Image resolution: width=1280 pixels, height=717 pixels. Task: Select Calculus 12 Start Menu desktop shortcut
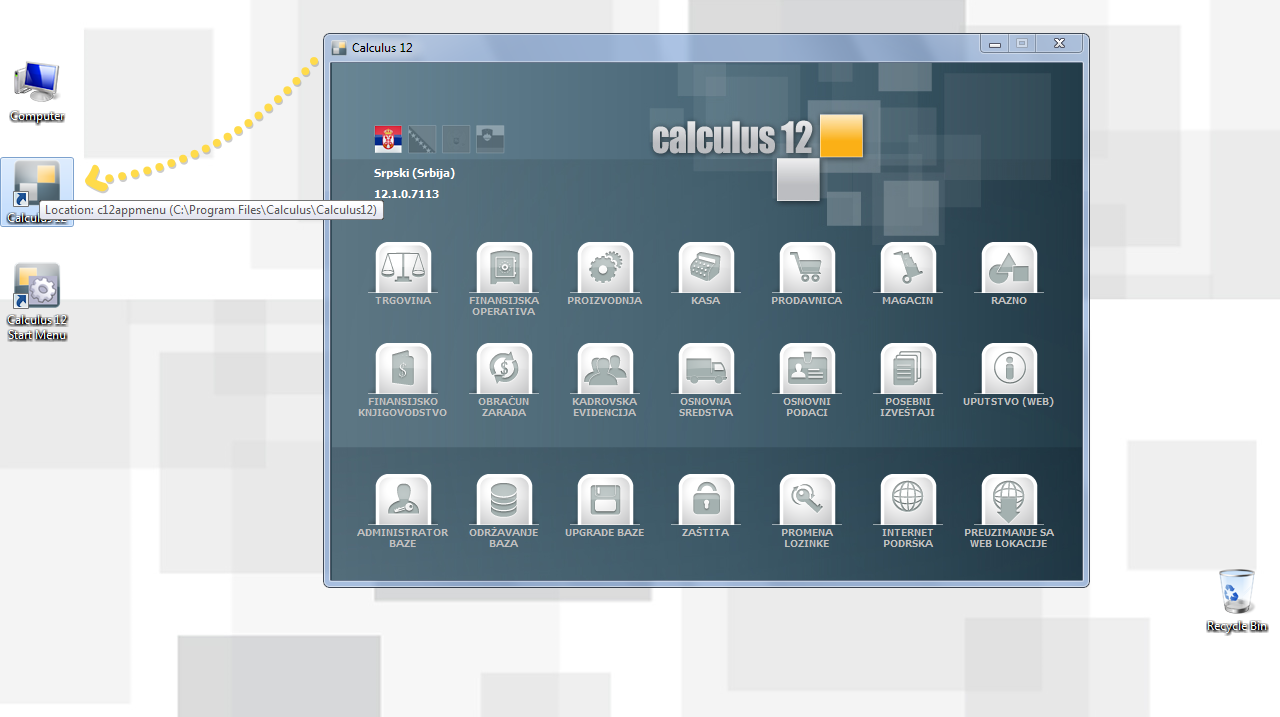click(x=37, y=301)
